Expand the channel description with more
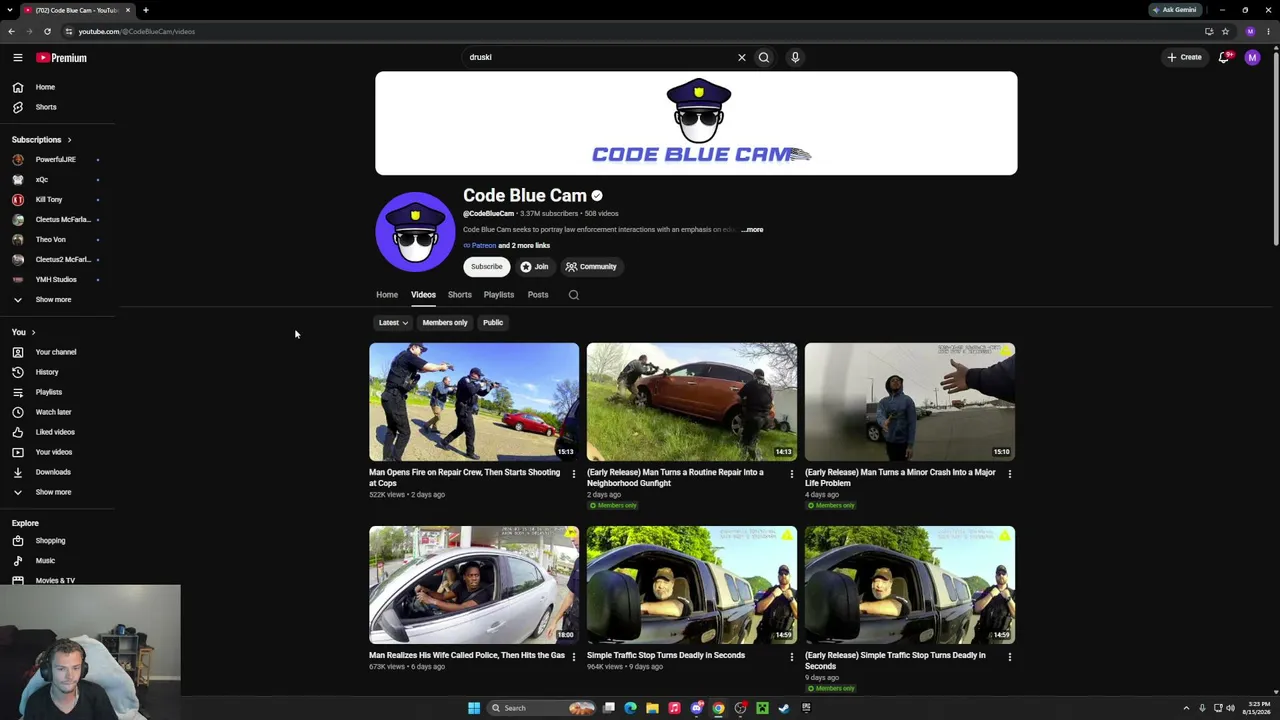The image size is (1280, 720). (x=754, y=230)
